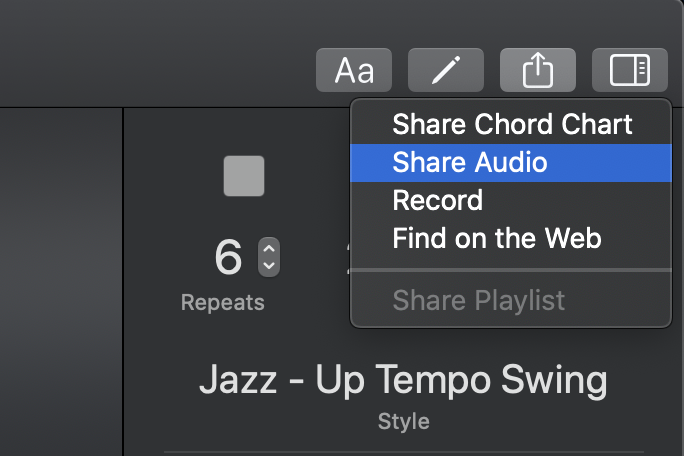This screenshot has height=456, width=684.
Task: Stop playback with the grey square
Action: [x=244, y=176]
